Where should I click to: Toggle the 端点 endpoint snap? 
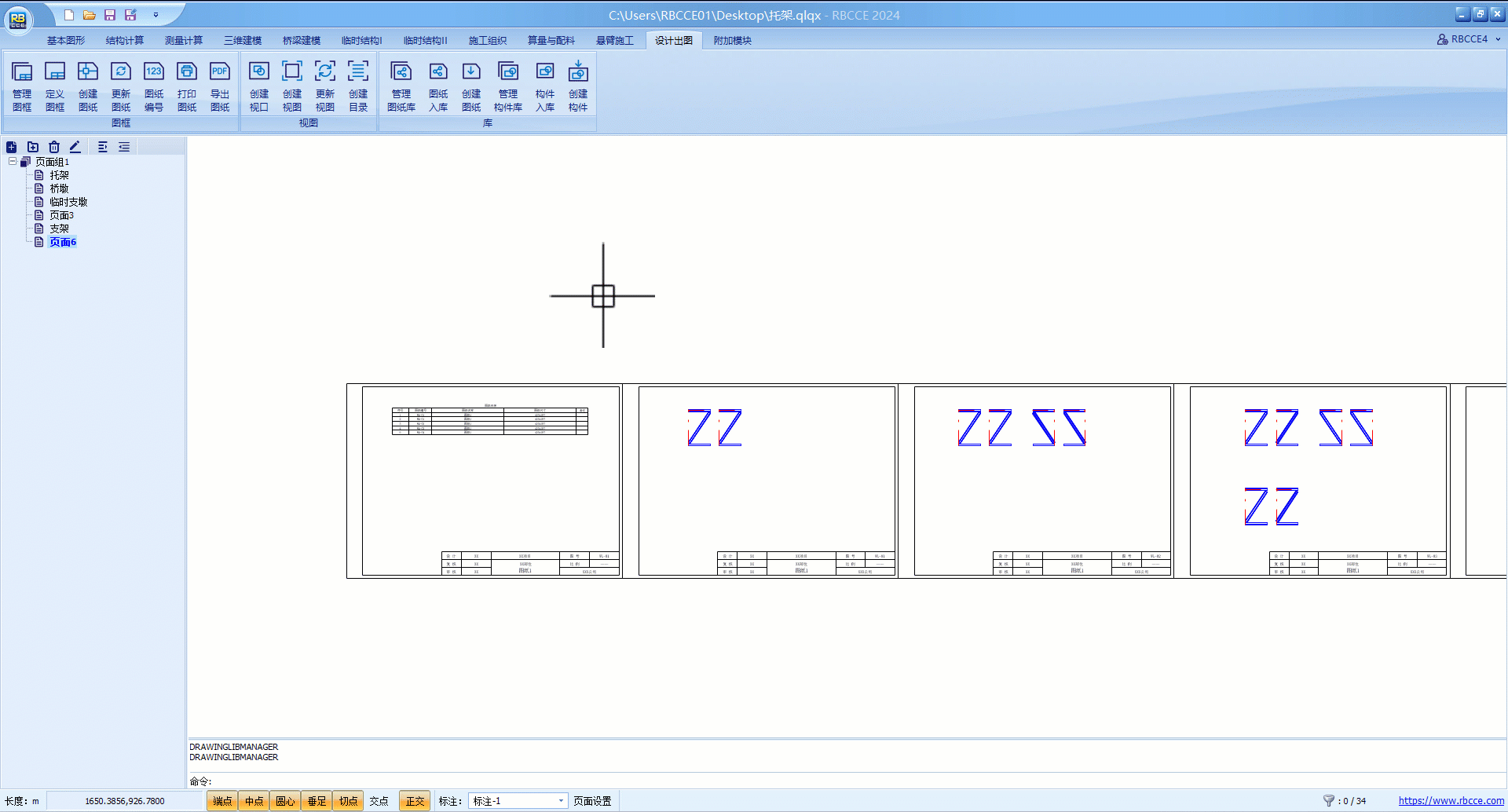coord(222,801)
